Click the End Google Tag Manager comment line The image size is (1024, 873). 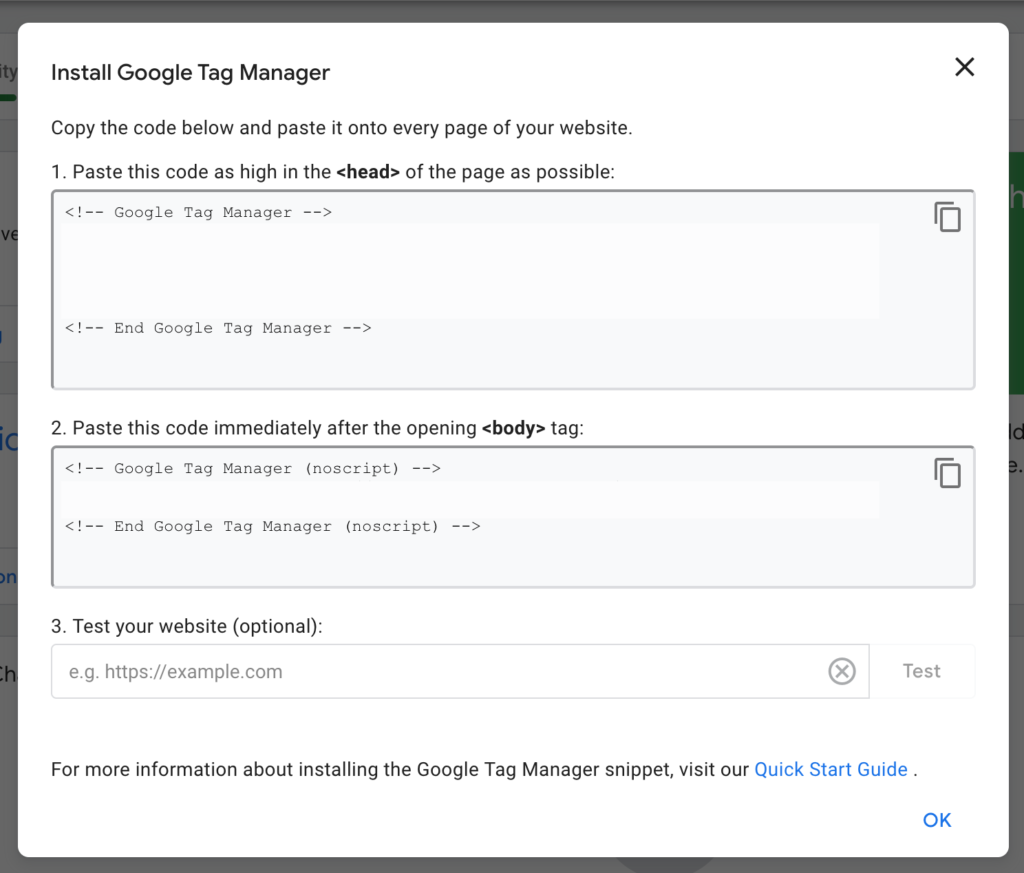218,328
